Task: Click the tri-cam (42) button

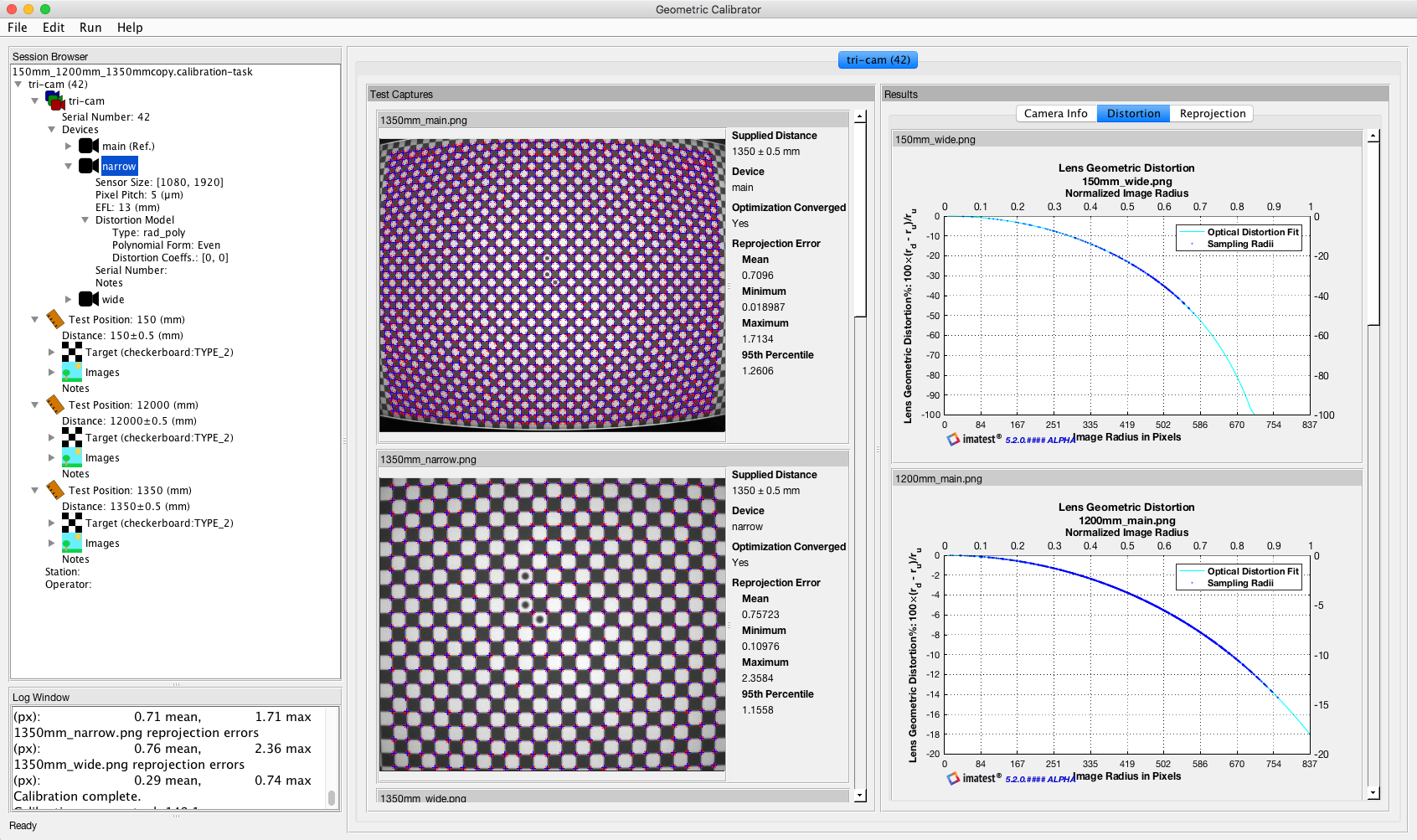Action: 878,60
